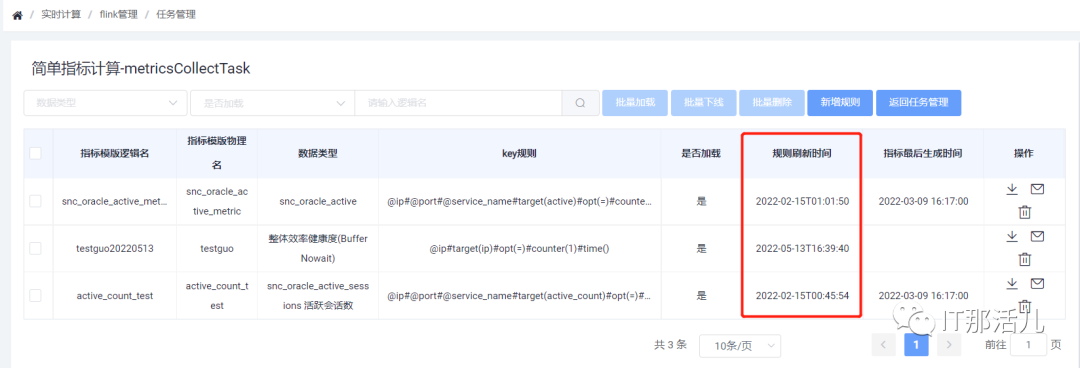Click the 规则刷新时间 column header
The width and height of the screenshot is (1080, 368).
[802, 154]
